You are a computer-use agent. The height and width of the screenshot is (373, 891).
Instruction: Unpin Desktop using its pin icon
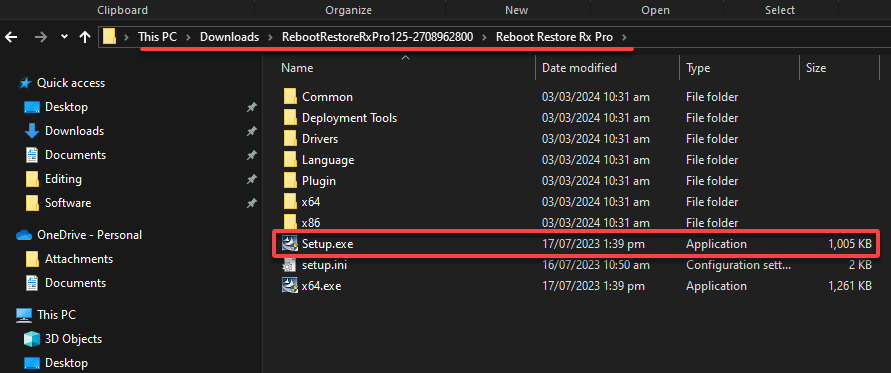251,107
